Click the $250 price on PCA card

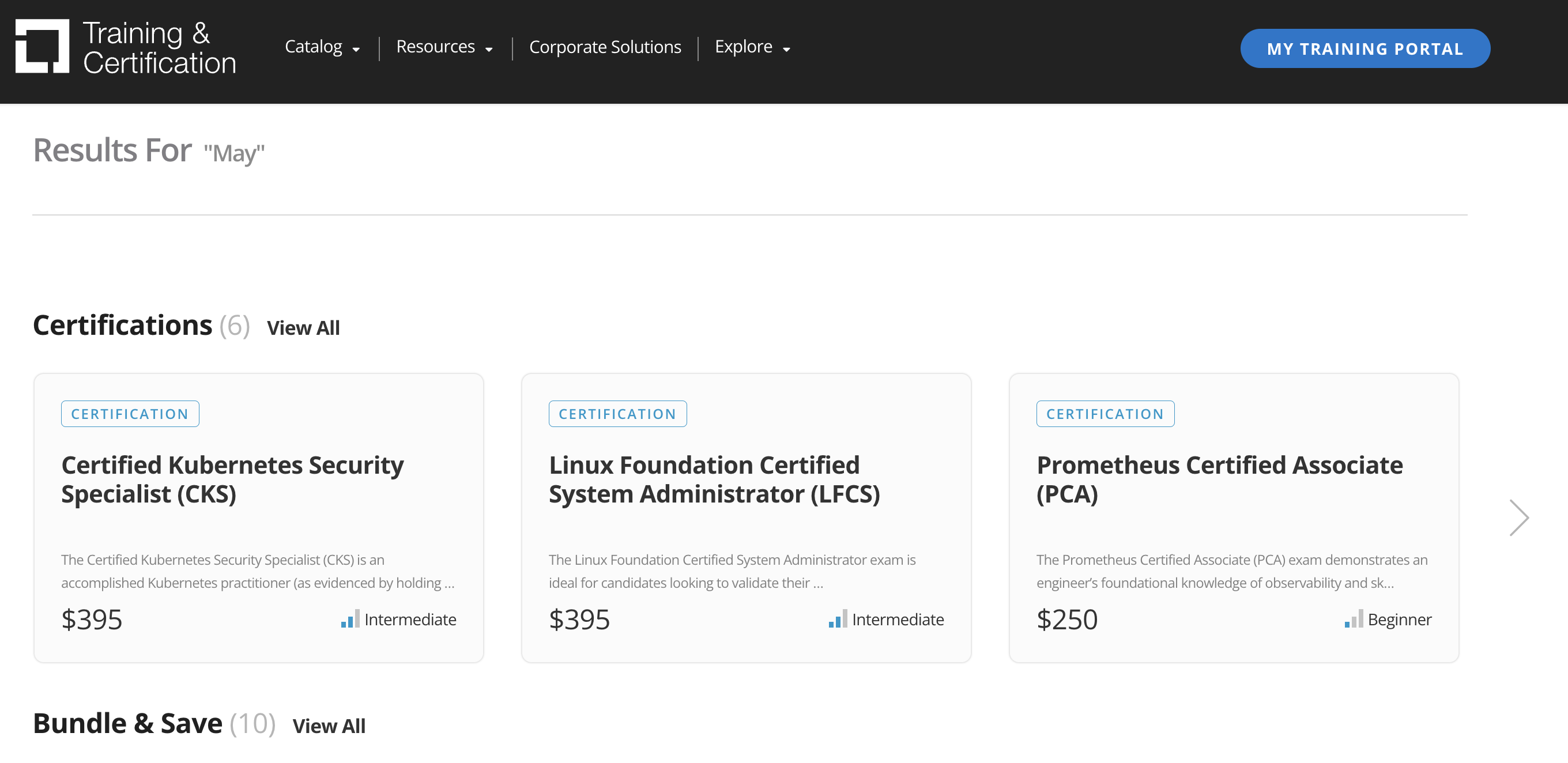point(1066,620)
